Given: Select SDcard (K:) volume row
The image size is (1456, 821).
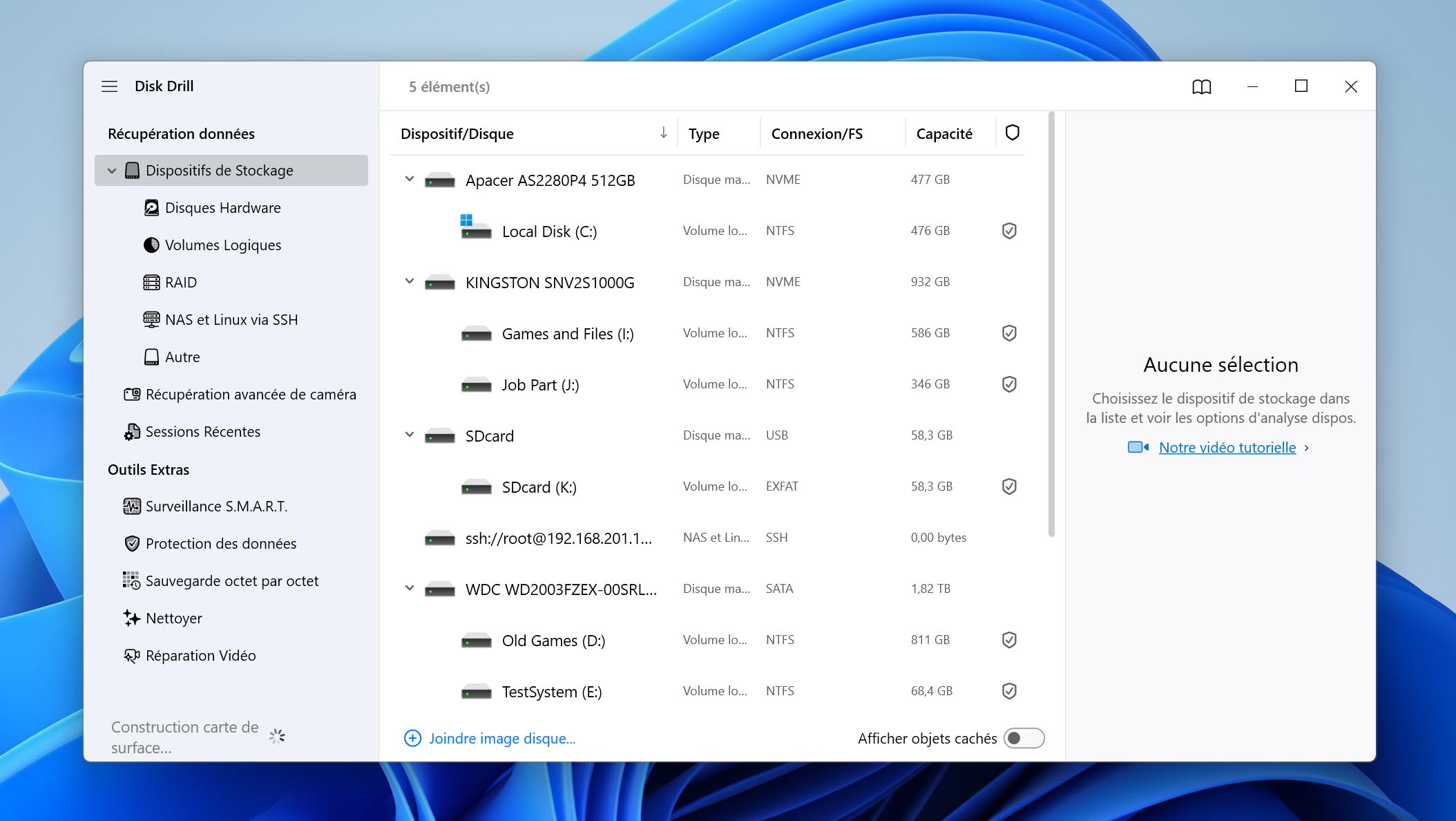Looking at the screenshot, I should tap(707, 487).
